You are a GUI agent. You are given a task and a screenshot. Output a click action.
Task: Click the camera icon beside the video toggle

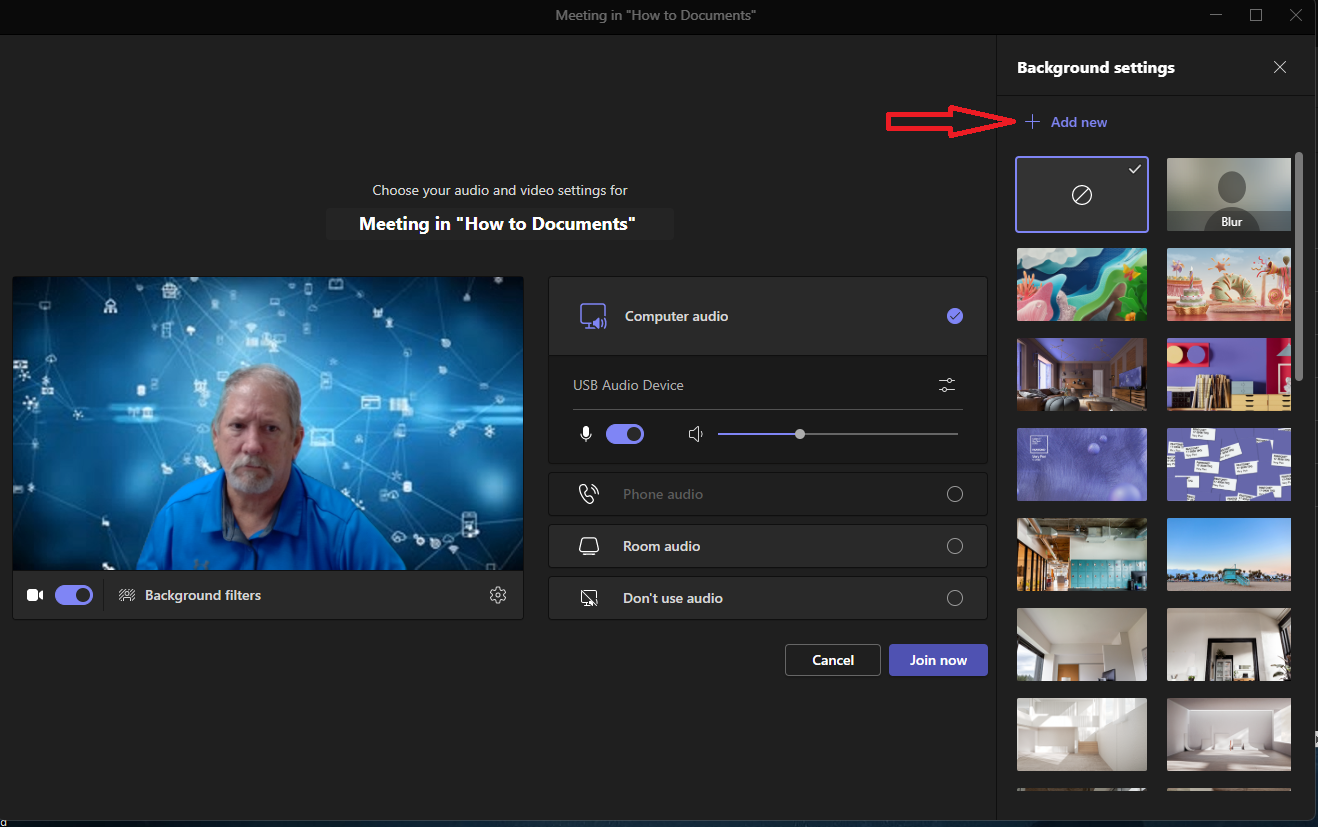pyautogui.click(x=35, y=595)
